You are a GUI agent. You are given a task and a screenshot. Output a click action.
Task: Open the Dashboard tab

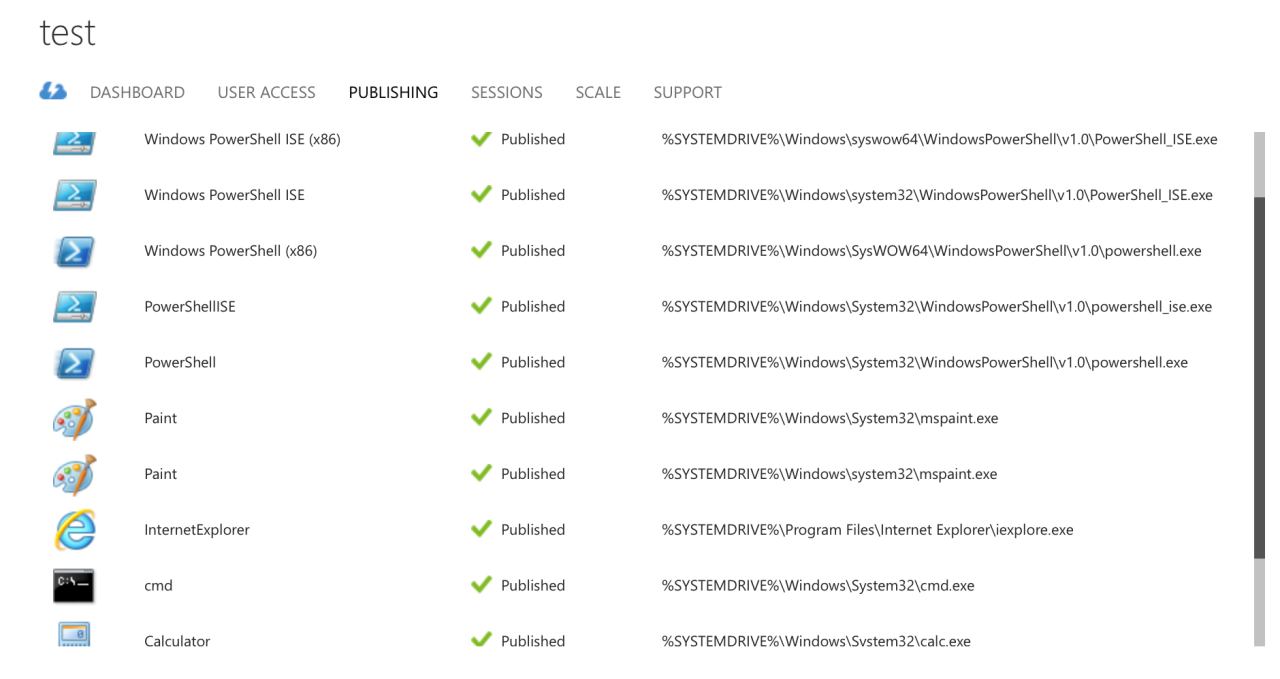pos(137,92)
